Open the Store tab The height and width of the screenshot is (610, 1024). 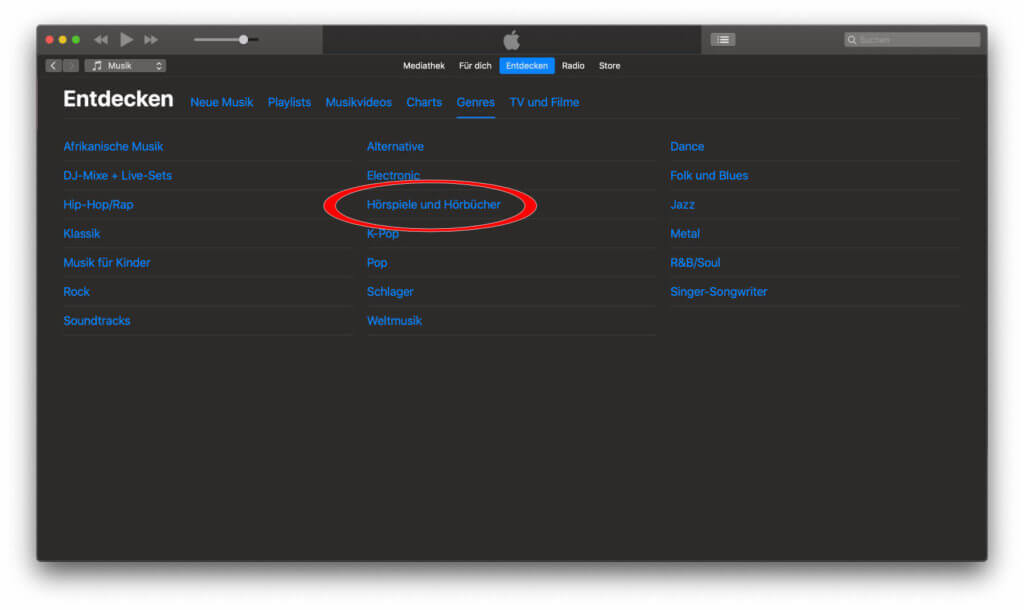[609, 66]
